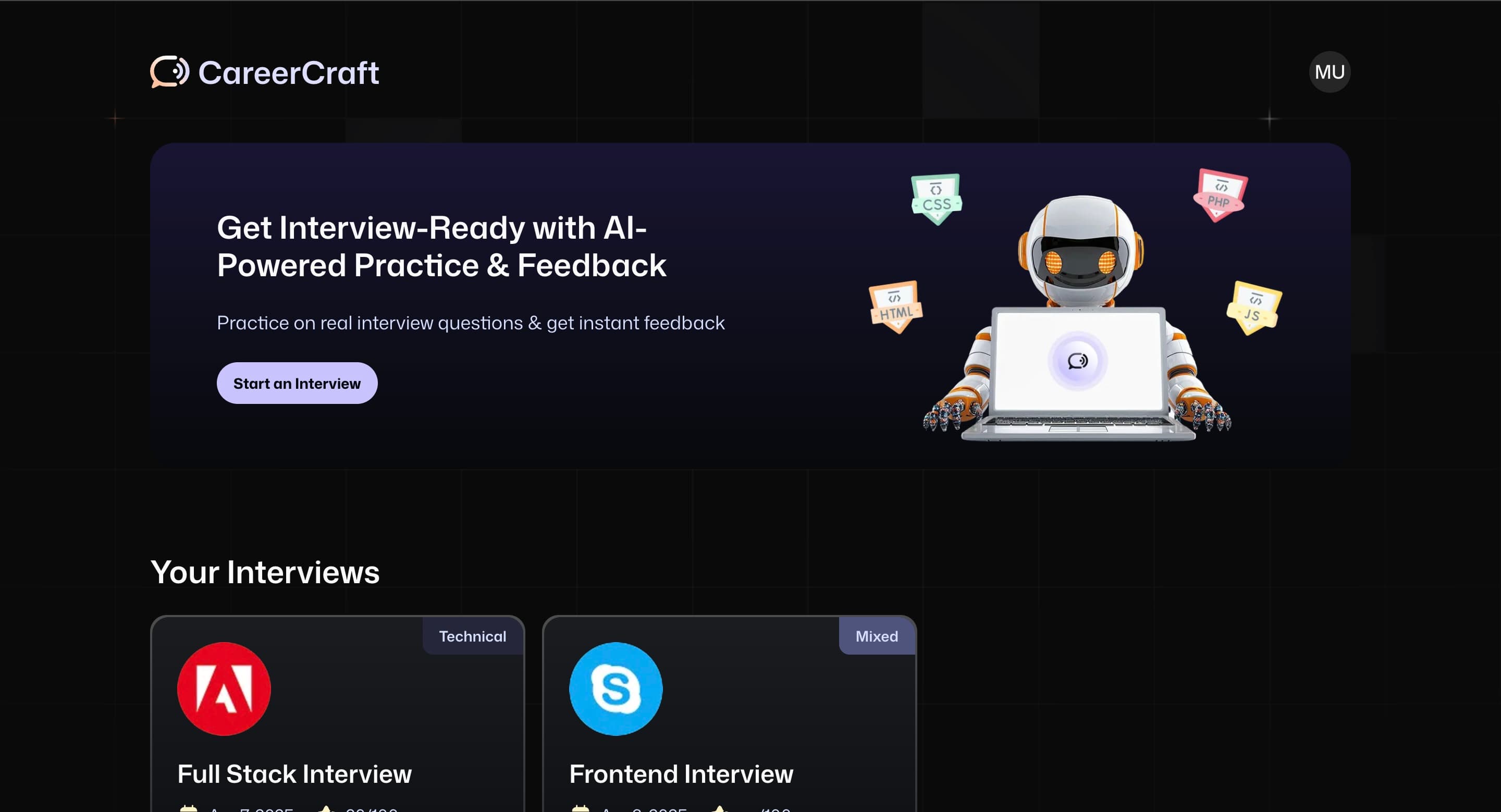
Task: Click the Your Interviews section heading
Action: pos(266,572)
